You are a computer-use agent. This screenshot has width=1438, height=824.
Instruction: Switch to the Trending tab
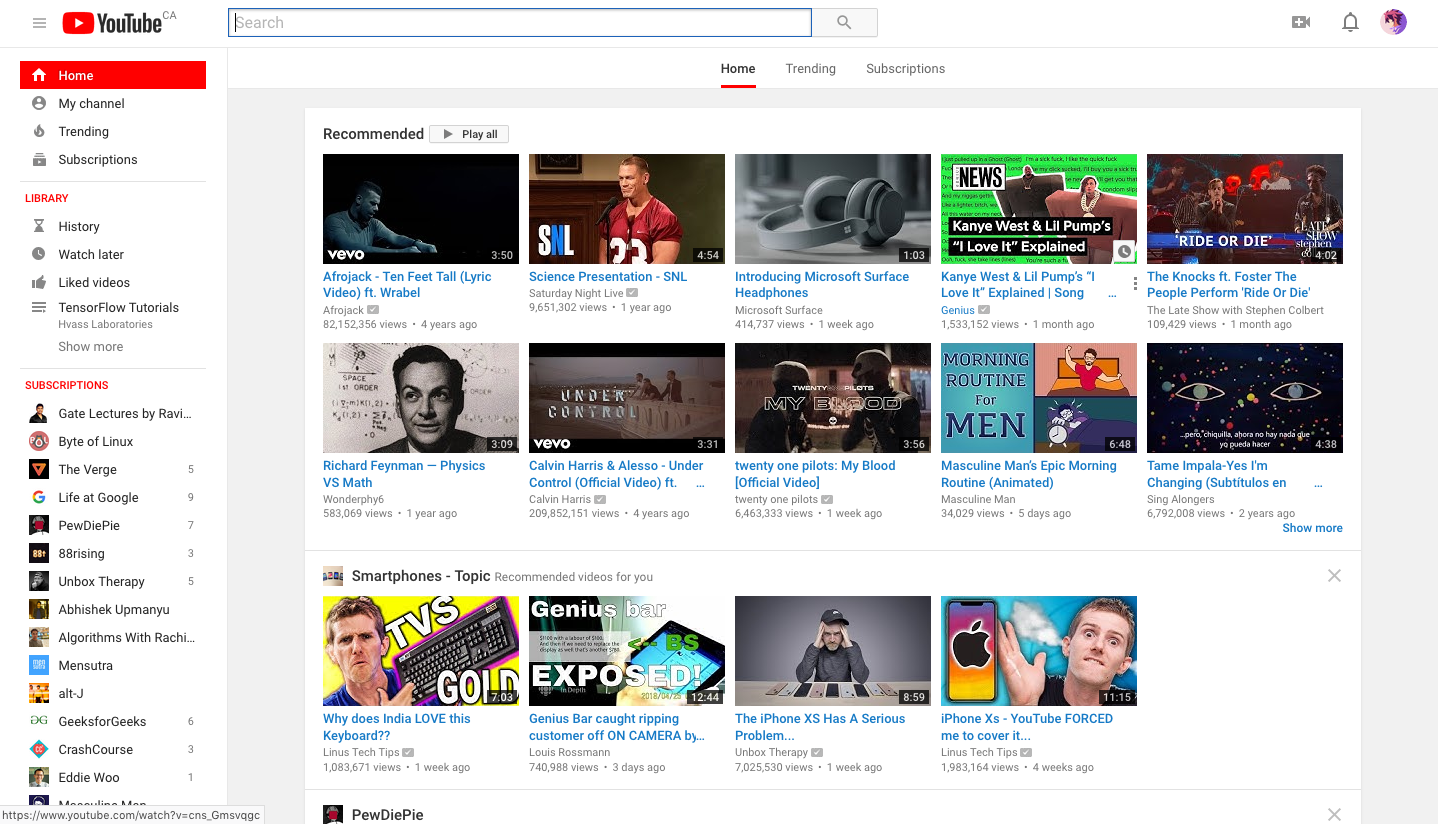click(x=810, y=69)
